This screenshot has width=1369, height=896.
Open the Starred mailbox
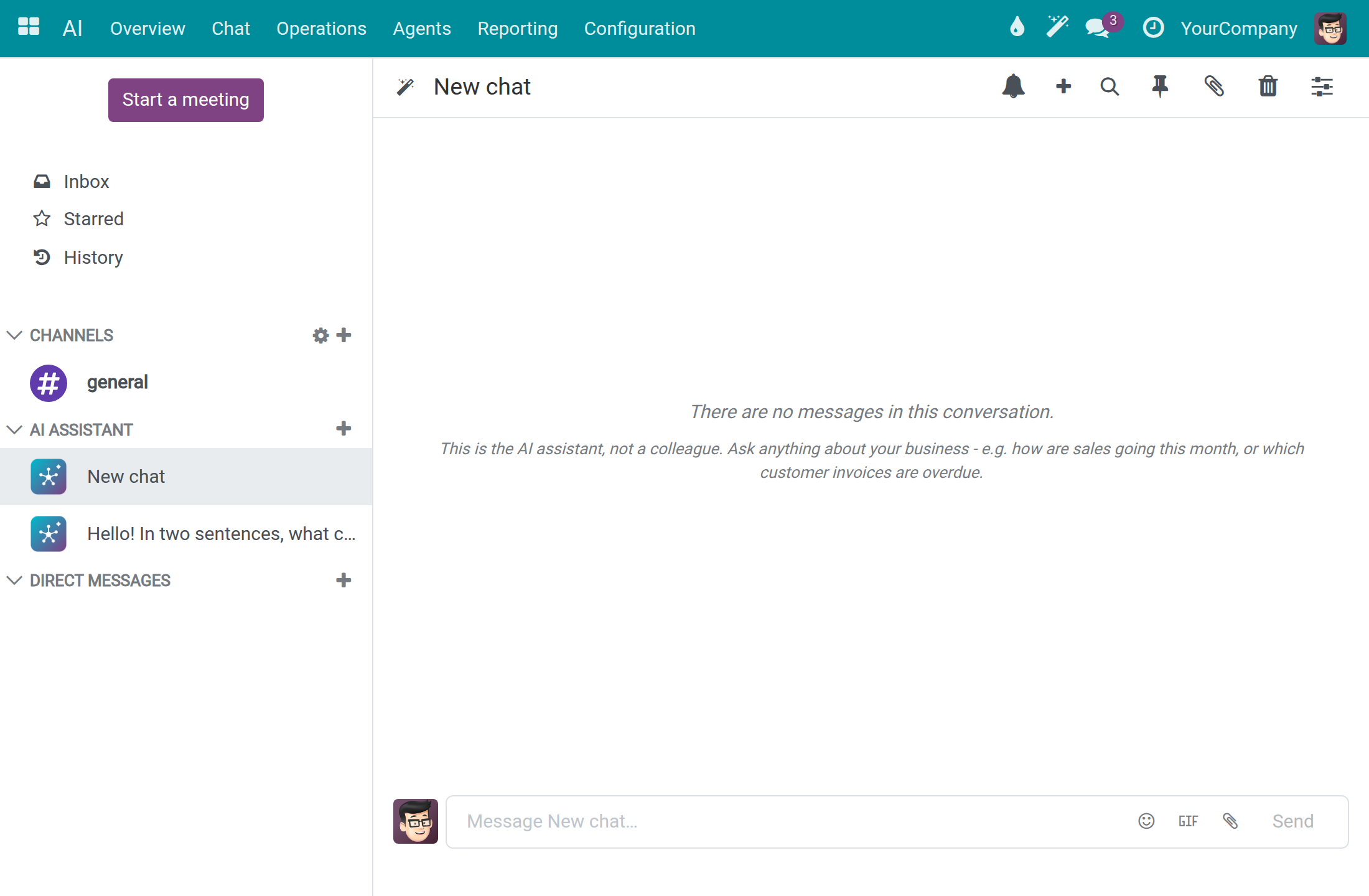point(93,219)
